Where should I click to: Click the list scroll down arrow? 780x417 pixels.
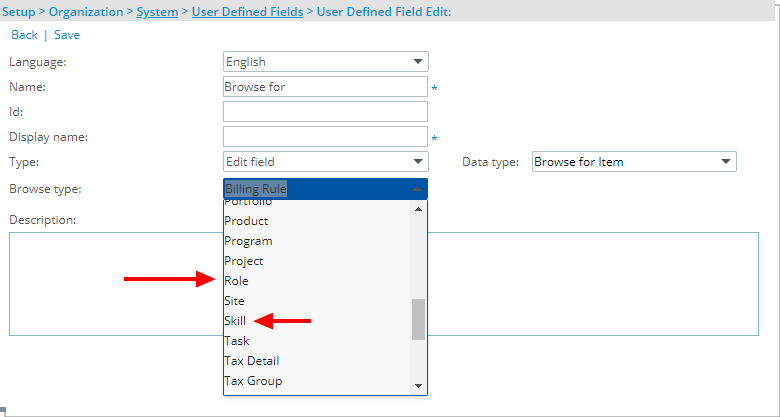(418, 386)
